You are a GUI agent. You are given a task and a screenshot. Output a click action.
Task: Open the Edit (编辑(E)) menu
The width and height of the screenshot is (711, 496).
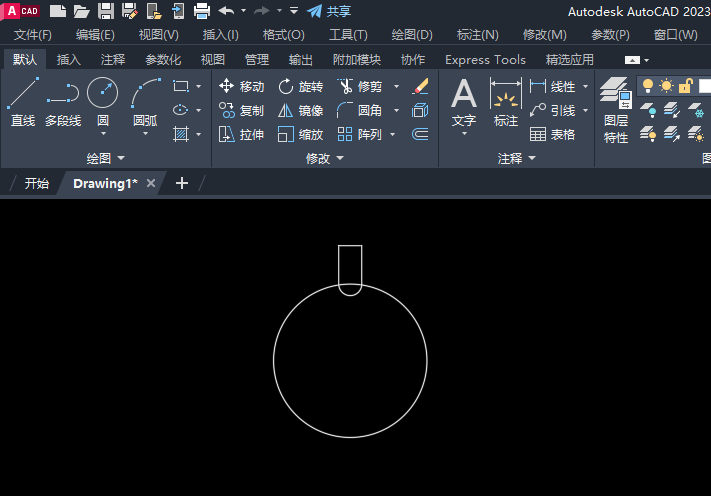pos(95,35)
